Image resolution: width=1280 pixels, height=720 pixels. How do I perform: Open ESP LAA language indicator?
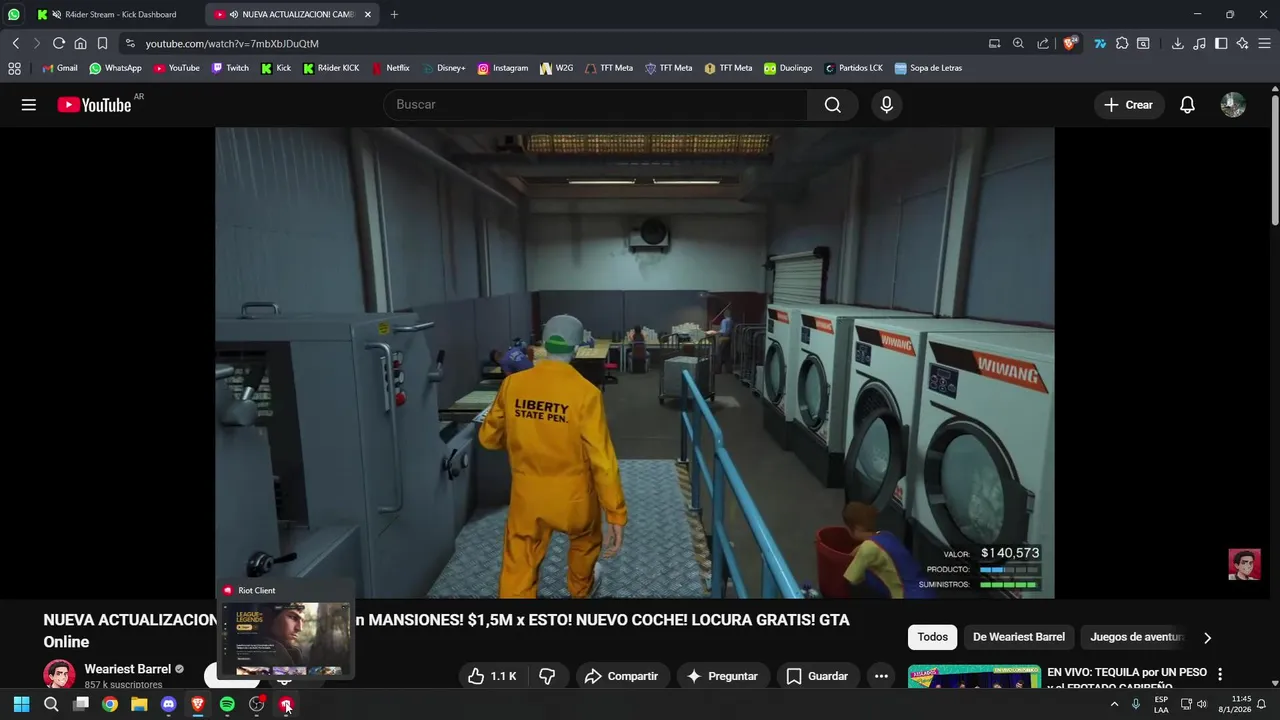1161,705
